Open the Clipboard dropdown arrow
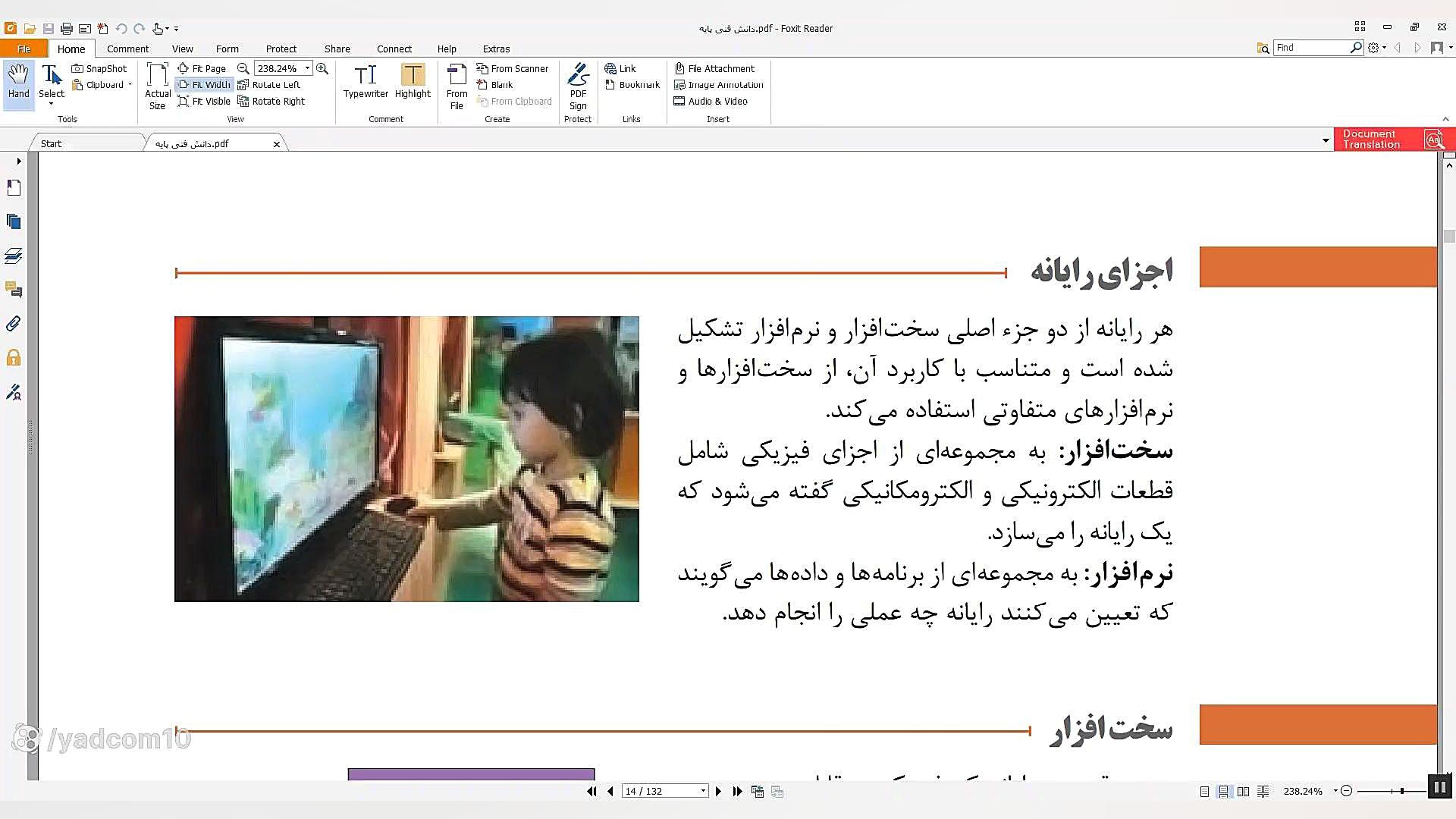Viewport: 1456px width, 819px height. coord(130,85)
